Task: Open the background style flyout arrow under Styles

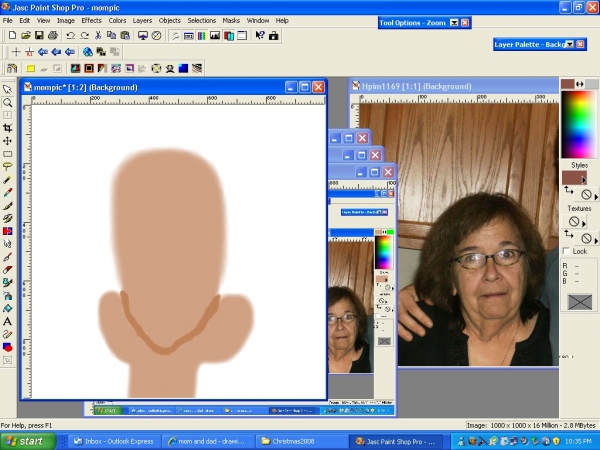Action: tap(596, 196)
